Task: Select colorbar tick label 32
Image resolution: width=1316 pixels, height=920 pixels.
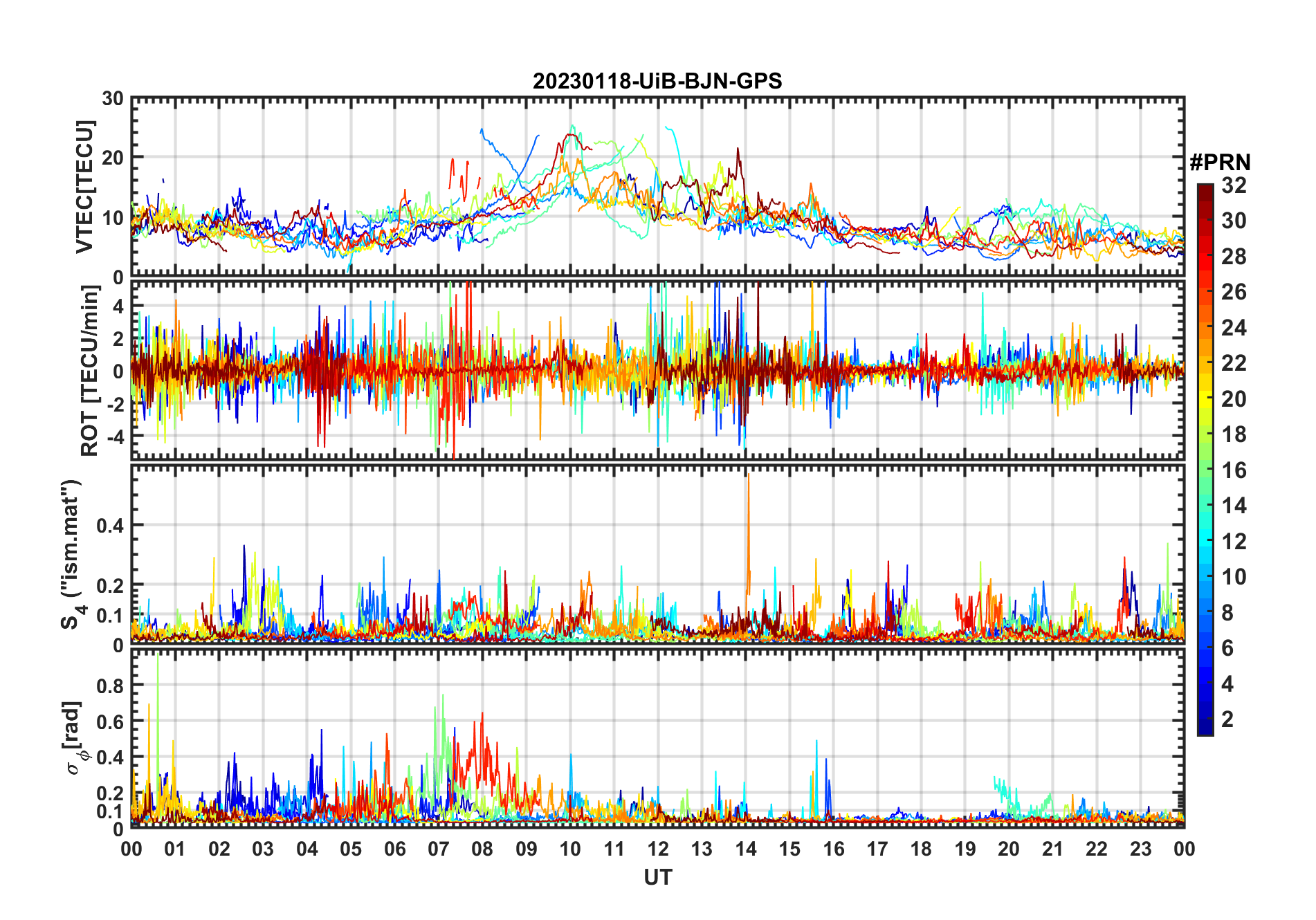Action: 1234,185
